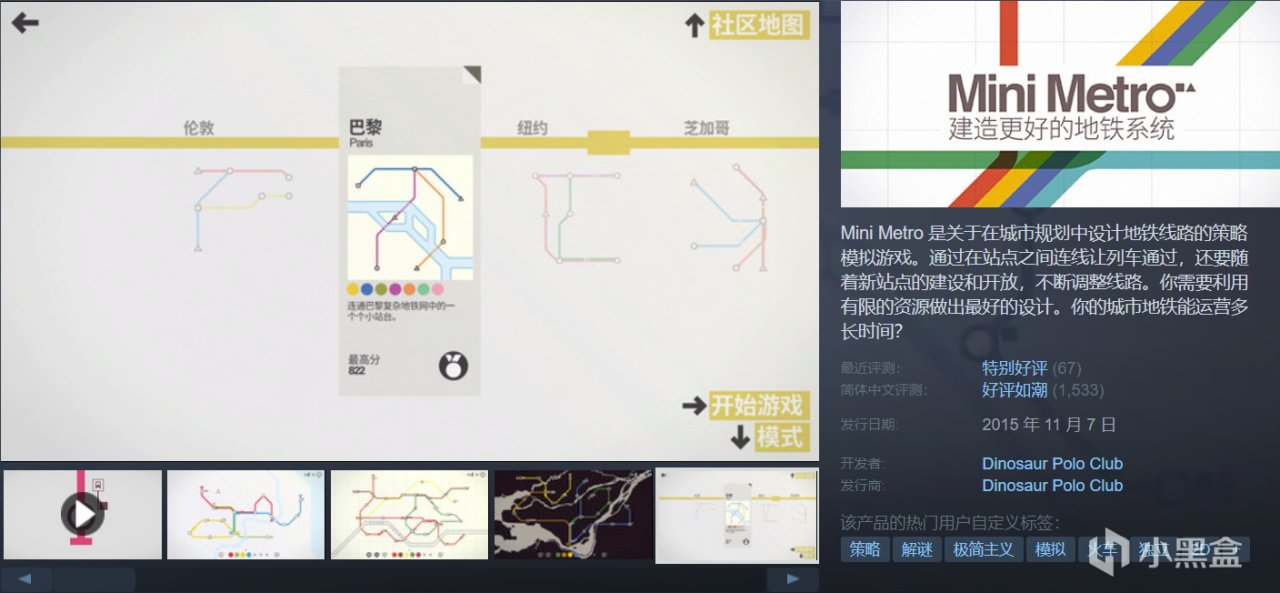
Task: Click the medal achievement icon on Paris card
Action: tap(454, 365)
